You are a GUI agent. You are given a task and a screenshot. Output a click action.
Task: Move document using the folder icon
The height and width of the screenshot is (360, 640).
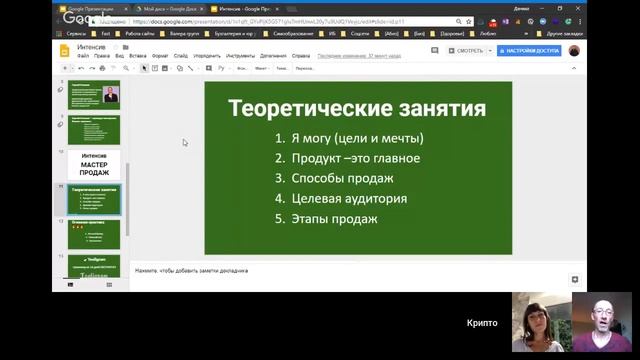pyautogui.click(x=126, y=47)
